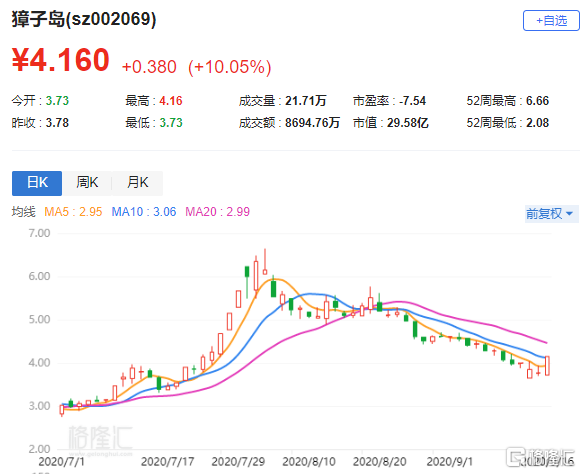
Task: Click the stock title 獐子岛(sz002069)
Action: point(84,19)
